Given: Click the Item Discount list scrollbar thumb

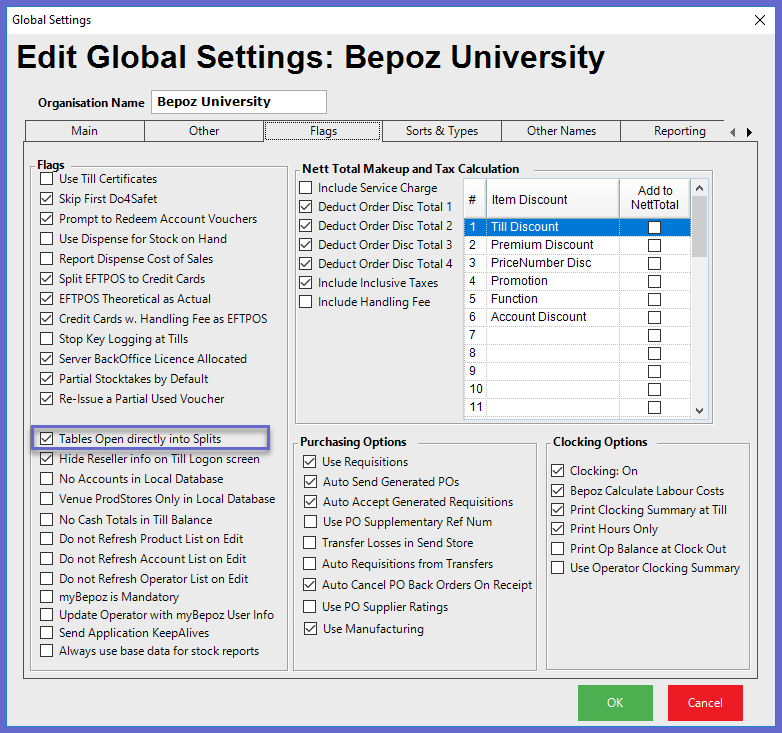Looking at the screenshot, I should click(699, 226).
